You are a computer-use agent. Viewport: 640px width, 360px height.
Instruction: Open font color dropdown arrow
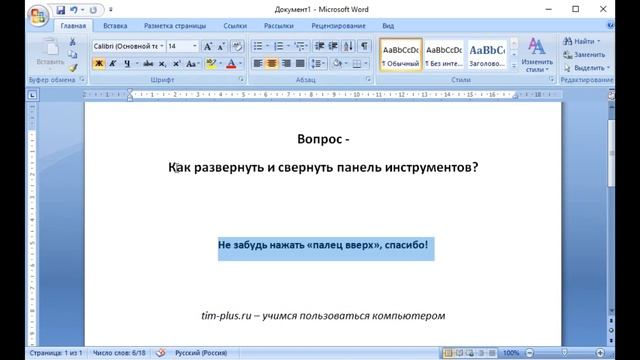(x=240, y=63)
